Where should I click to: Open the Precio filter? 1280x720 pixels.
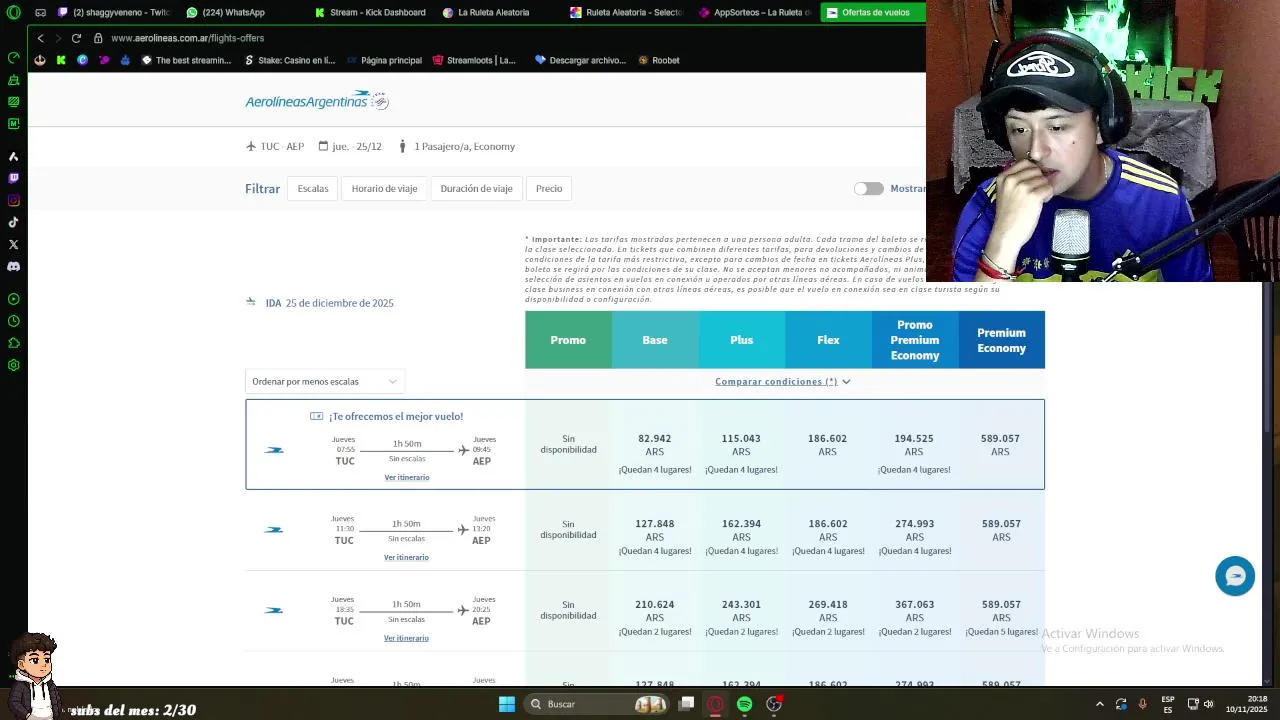tap(549, 188)
